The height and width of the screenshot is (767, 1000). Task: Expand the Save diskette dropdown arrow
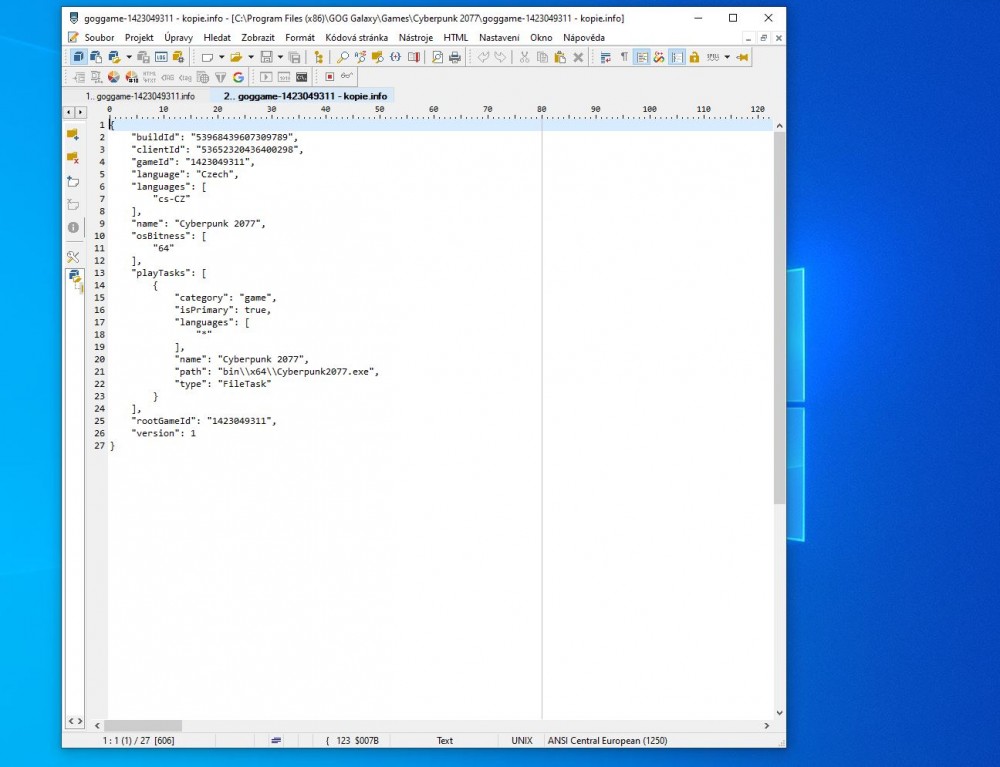(x=280, y=57)
